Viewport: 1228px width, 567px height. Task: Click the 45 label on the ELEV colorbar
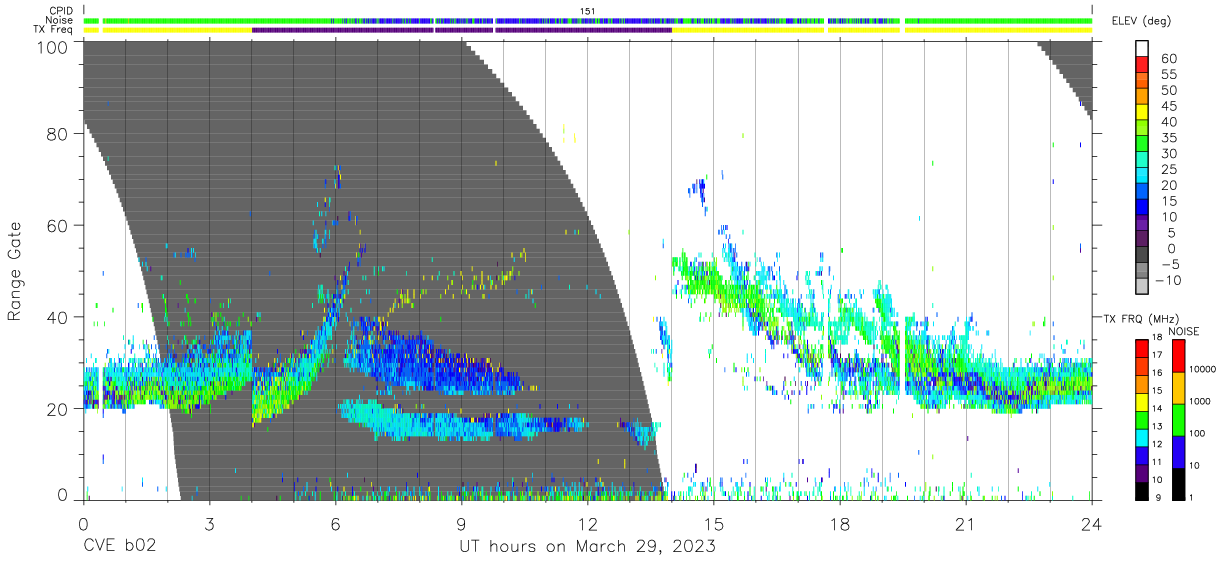pyautogui.click(x=1168, y=106)
